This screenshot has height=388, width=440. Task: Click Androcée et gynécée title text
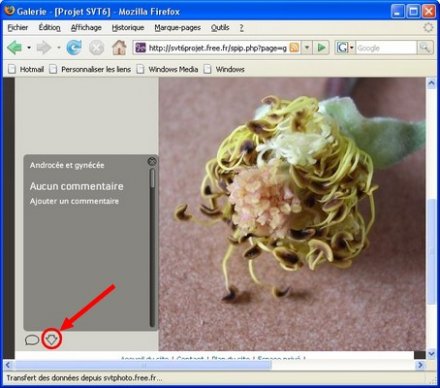(x=67, y=165)
